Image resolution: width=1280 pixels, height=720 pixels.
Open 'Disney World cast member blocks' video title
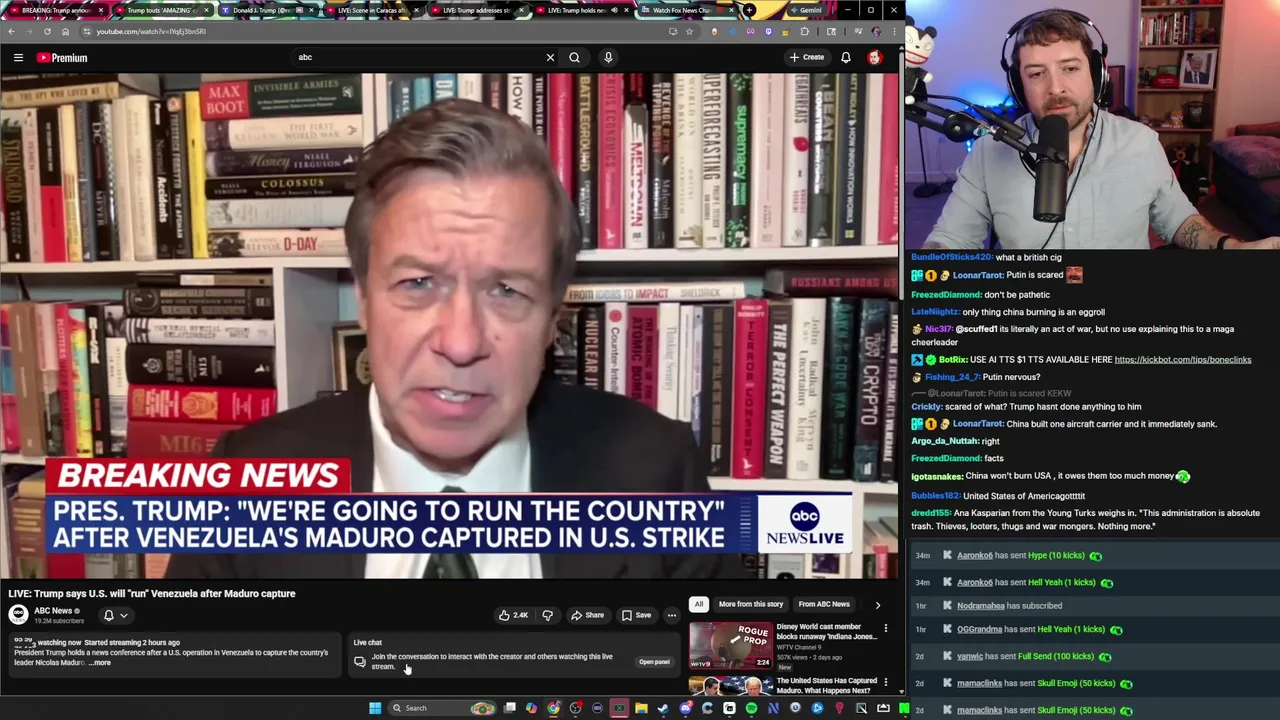[x=826, y=632]
